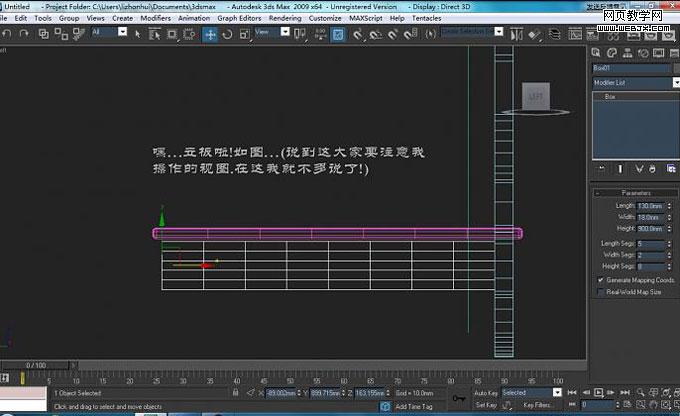
Task: Open the Modifiers menu
Action: pos(156,18)
